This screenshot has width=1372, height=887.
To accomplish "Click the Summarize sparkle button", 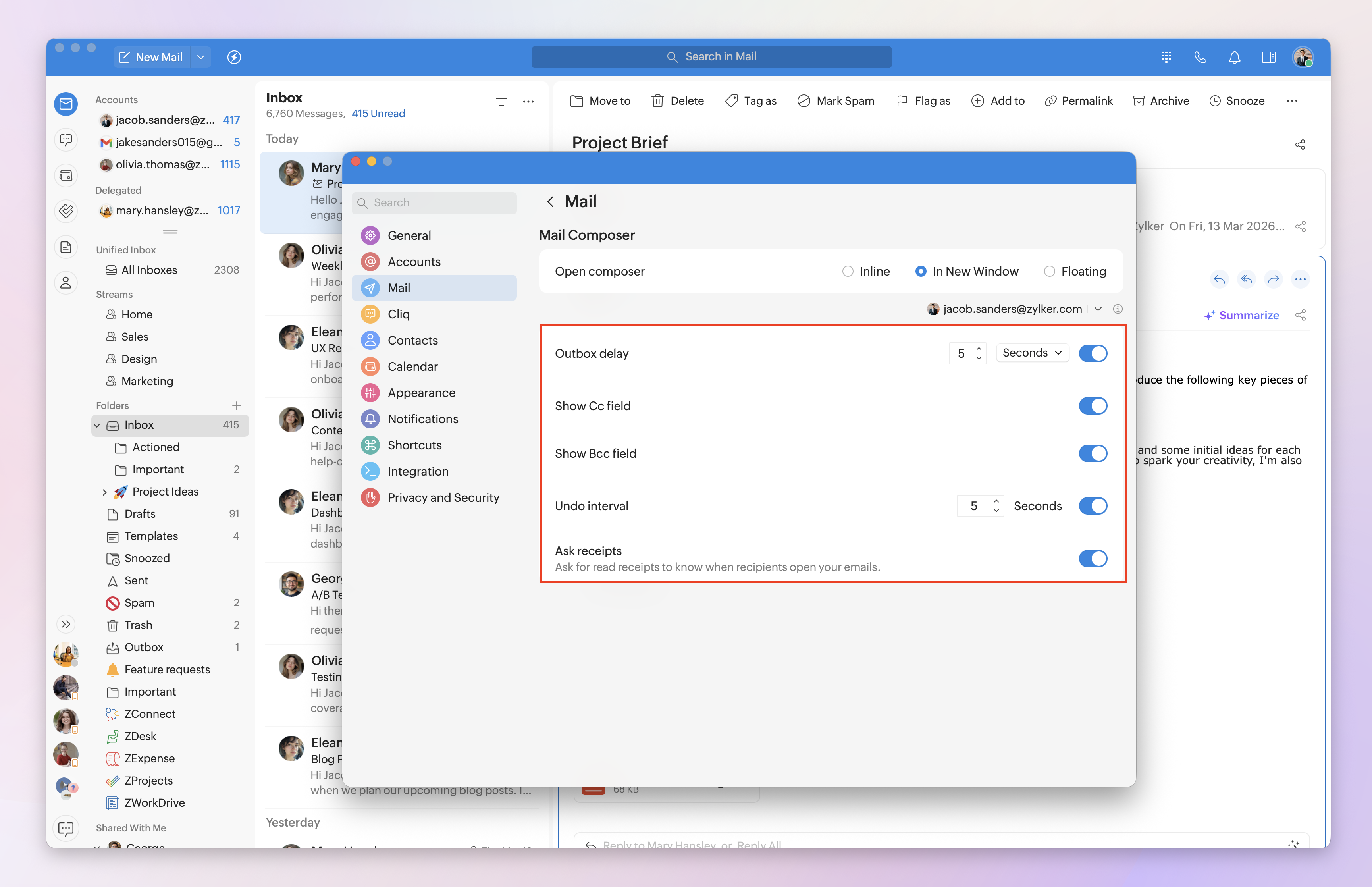I will click(1241, 315).
